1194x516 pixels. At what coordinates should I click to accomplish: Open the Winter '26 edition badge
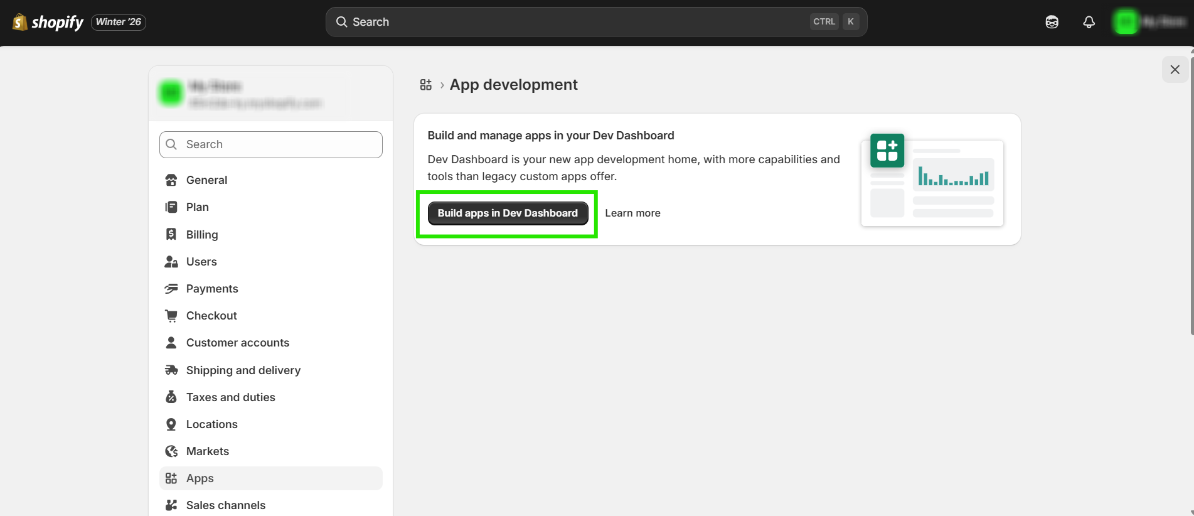(118, 22)
